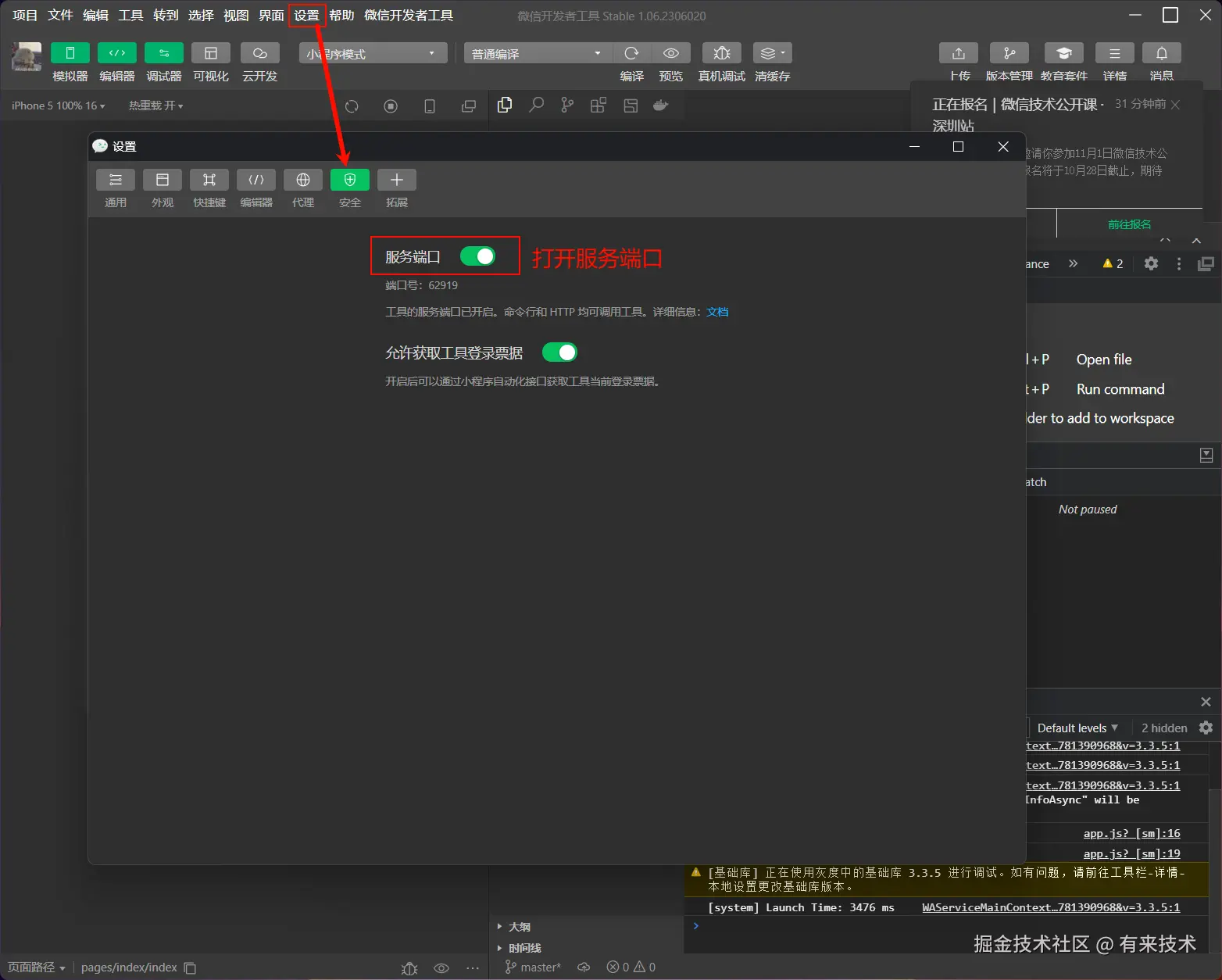Open education kit (教育套件) icon

1064,52
